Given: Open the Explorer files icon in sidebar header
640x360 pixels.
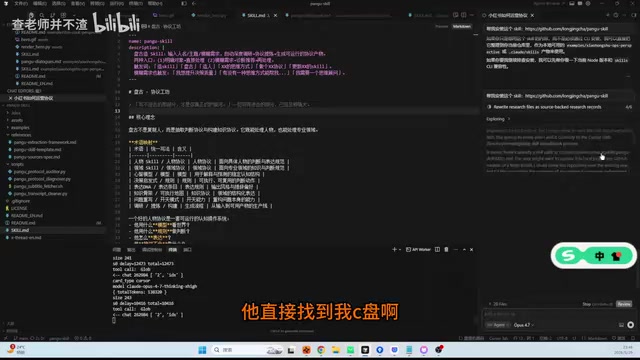Looking at the screenshot, I should (x=31, y=15).
